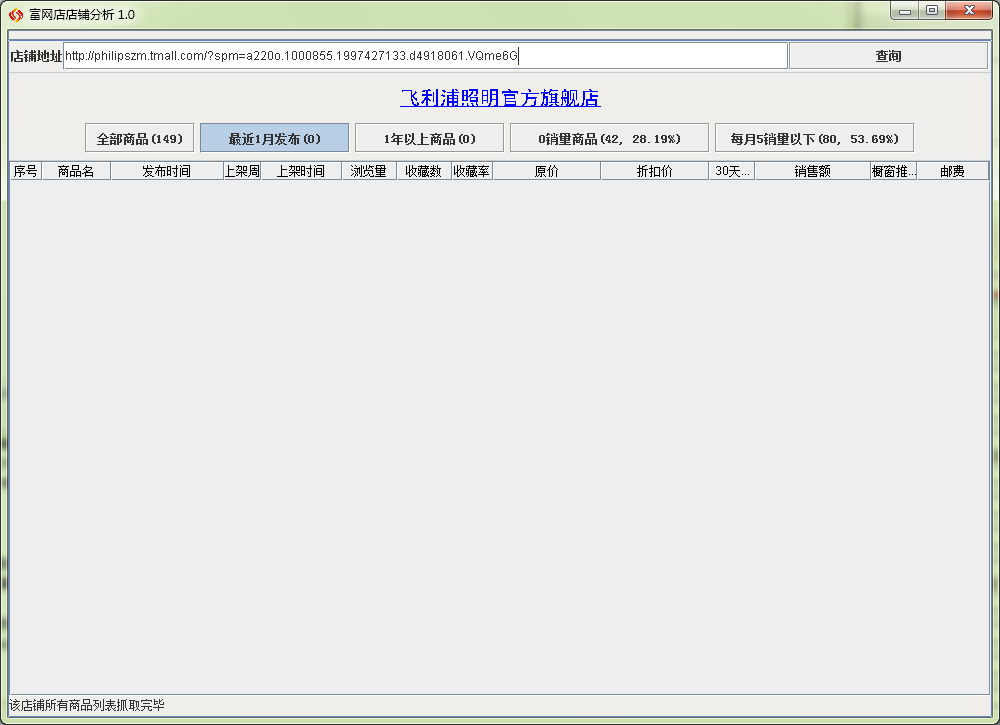This screenshot has height=725, width=1000.
Task: Minimize the 富网店店铺分析 window
Action: pos(905,11)
